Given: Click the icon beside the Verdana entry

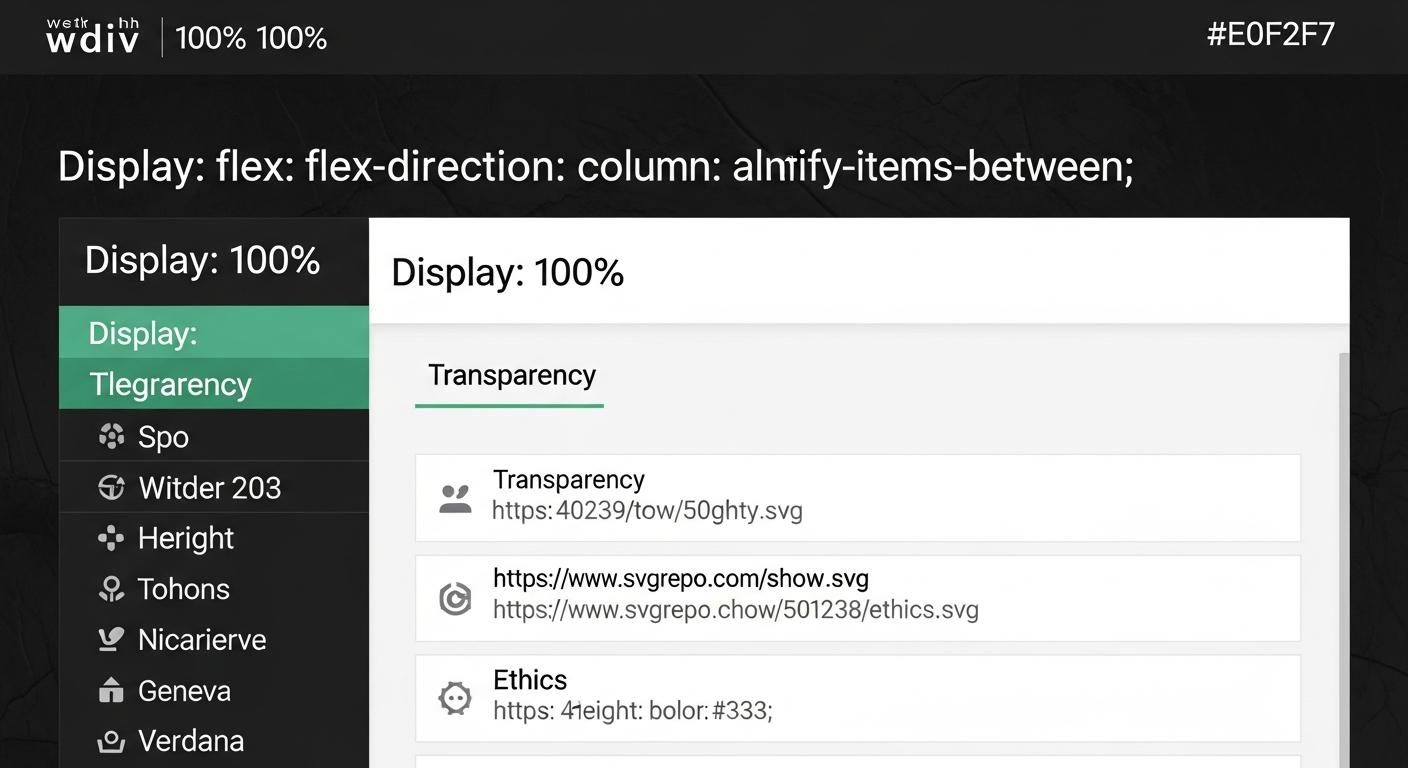Looking at the screenshot, I should click(x=111, y=742).
